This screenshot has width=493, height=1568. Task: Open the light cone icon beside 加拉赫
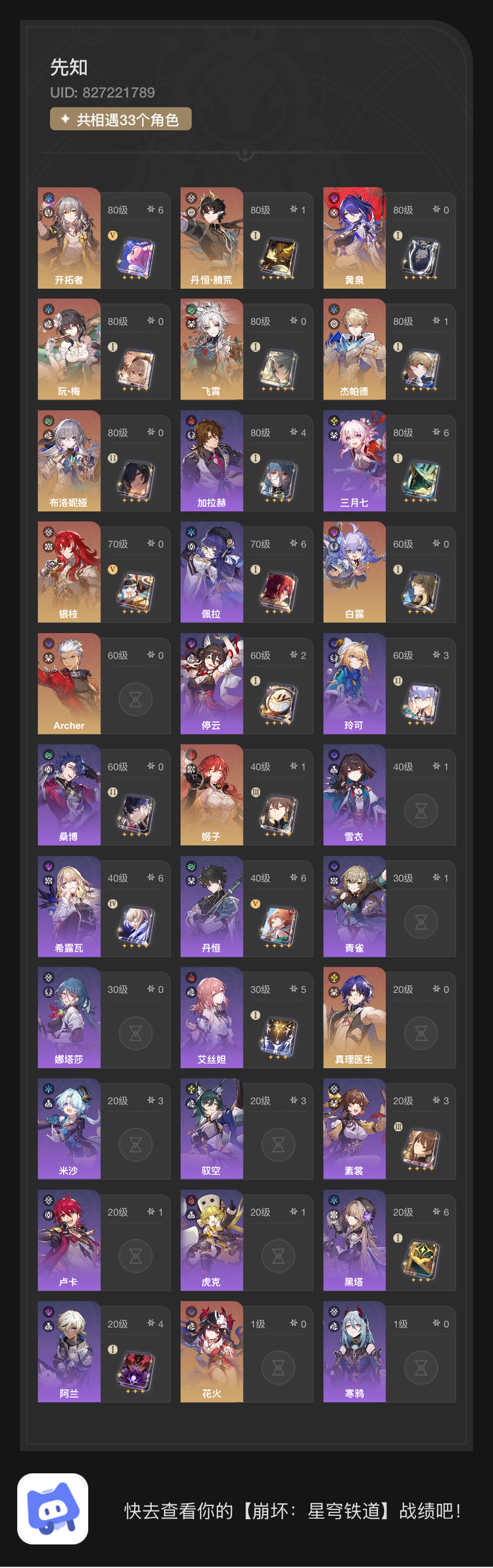click(x=279, y=481)
